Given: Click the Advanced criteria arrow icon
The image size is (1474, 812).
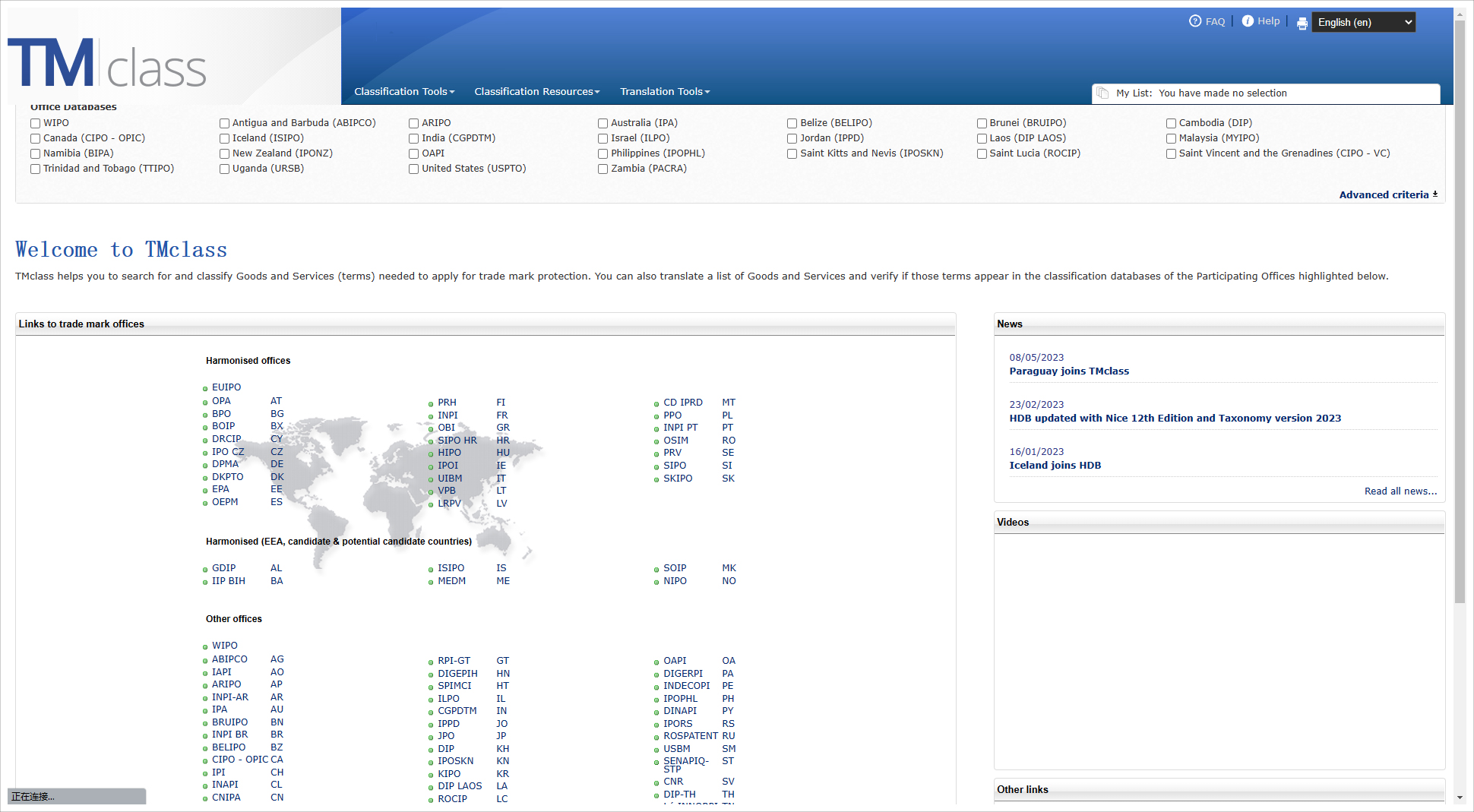Looking at the screenshot, I should pos(1435,194).
